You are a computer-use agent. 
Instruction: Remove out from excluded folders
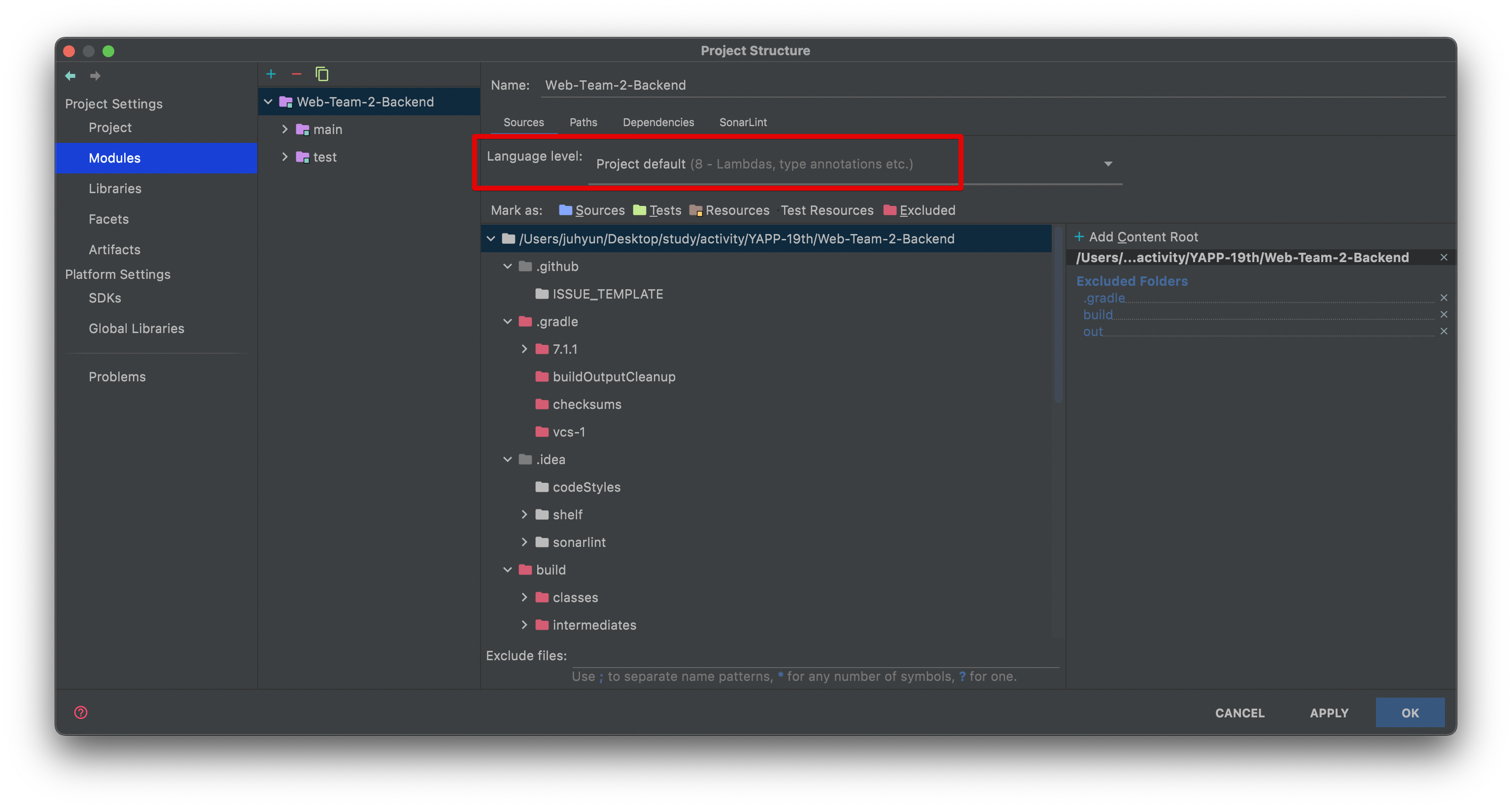(x=1443, y=331)
